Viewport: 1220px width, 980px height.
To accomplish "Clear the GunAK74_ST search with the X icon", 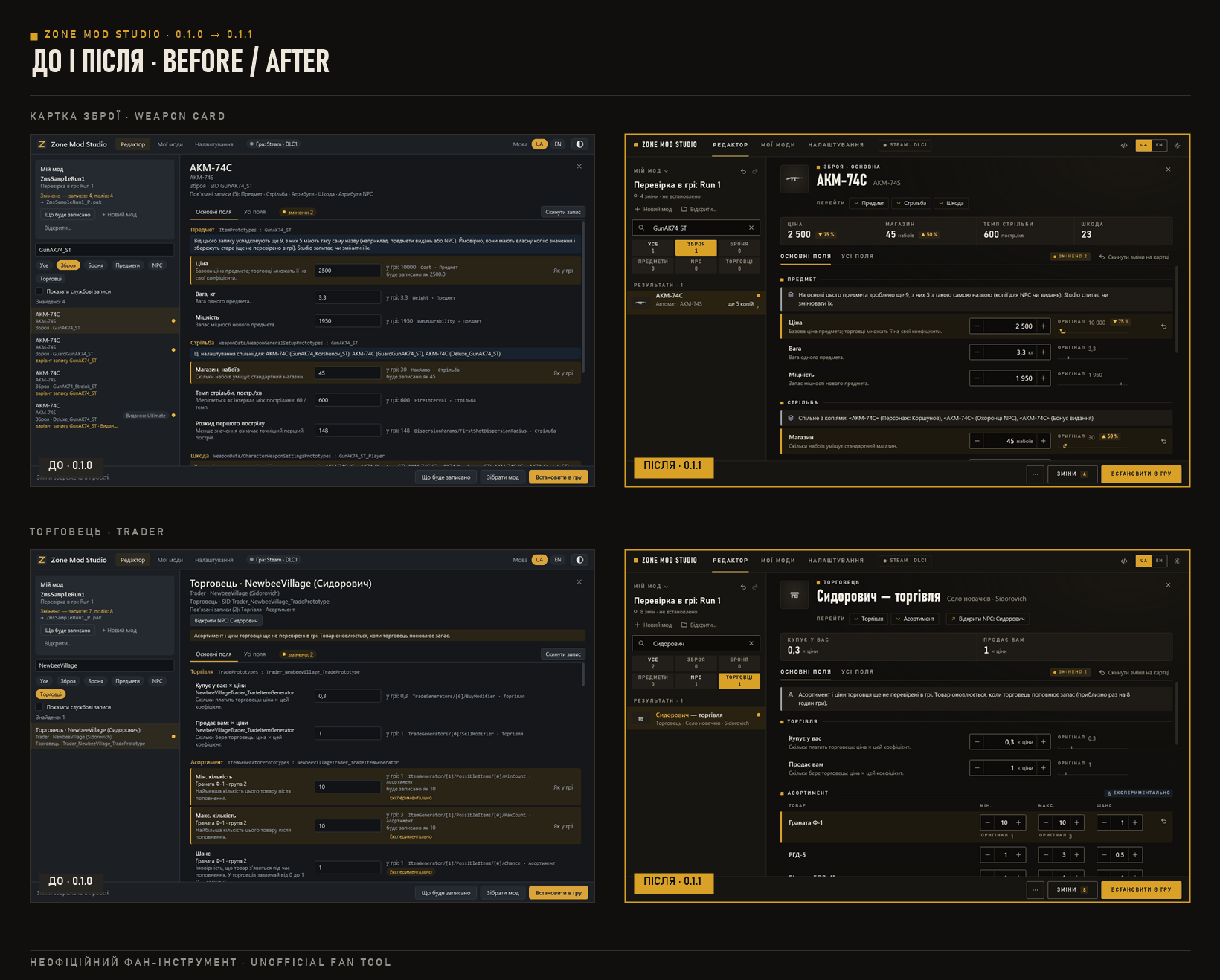I will pyautogui.click(x=751, y=228).
